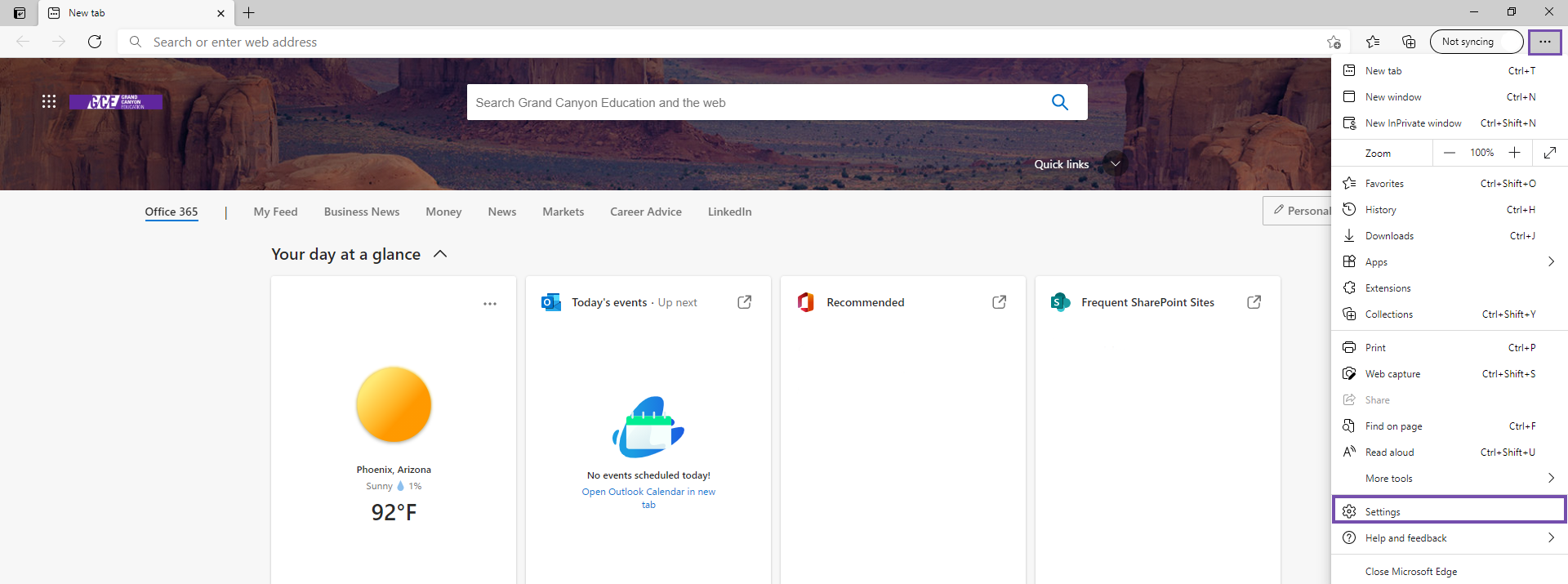Click the SharePoint icon
The image size is (1568, 584).
click(1060, 302)
